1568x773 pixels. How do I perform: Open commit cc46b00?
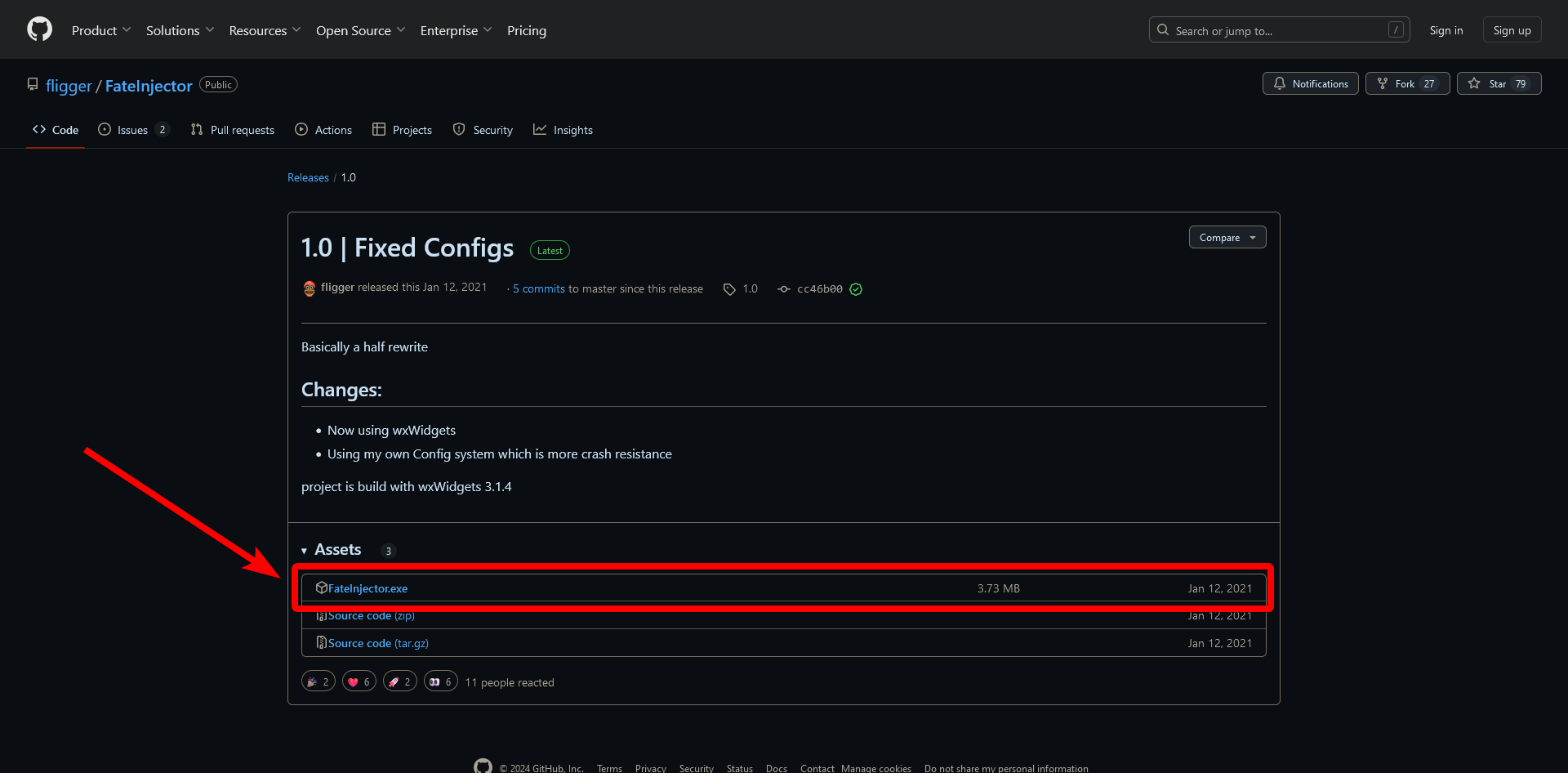pos(819,289)
